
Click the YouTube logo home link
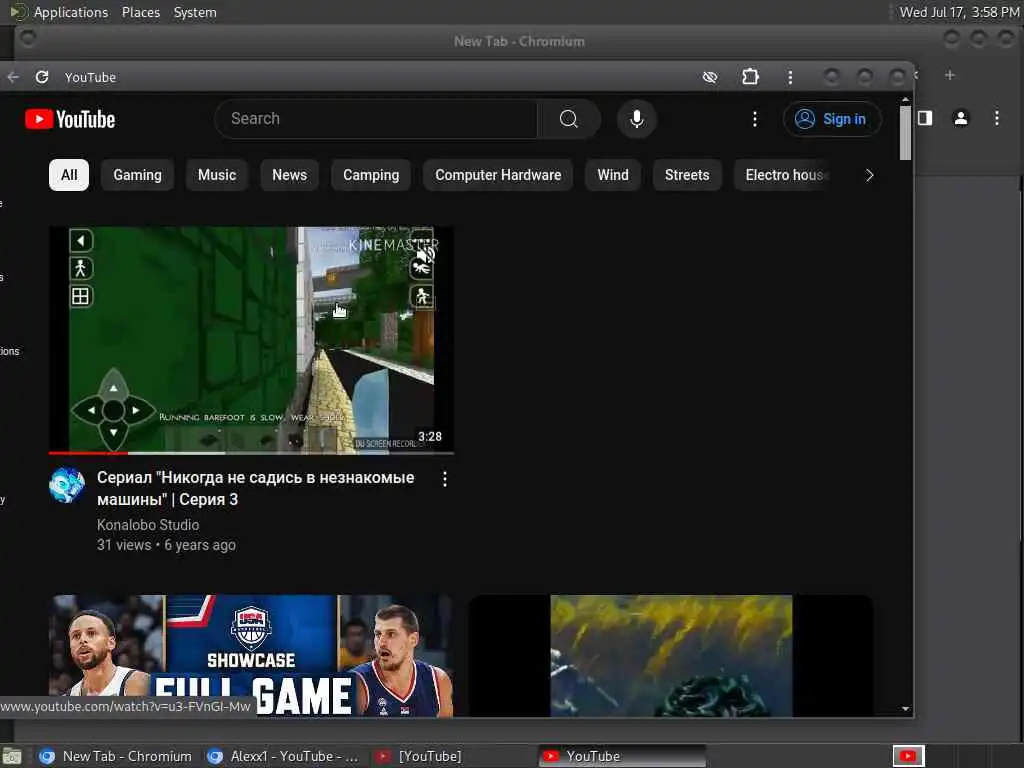coord(70,120)
